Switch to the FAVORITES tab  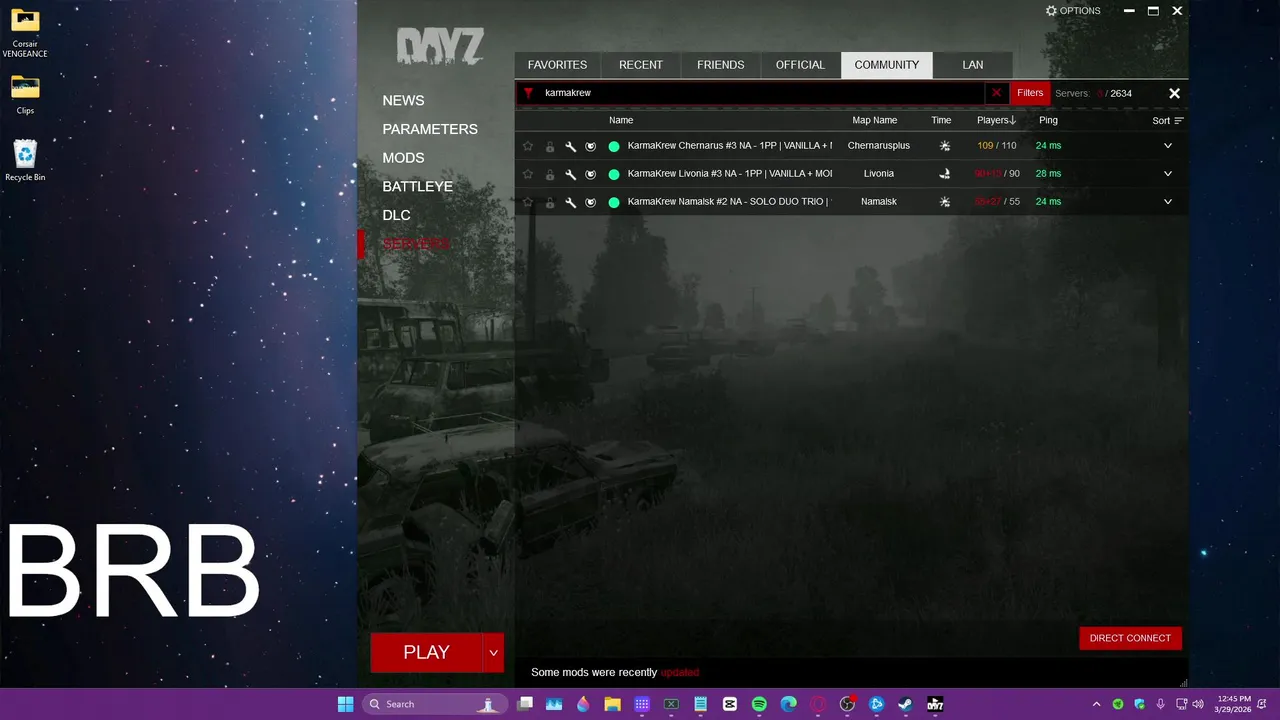coord(557,65)
